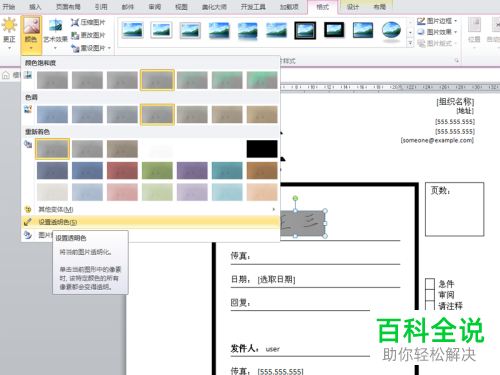The height and width of the screenshot is (375, 500).
Task: Select the highlighted tone swatch in 色调 row
Action: pos(157,114)
